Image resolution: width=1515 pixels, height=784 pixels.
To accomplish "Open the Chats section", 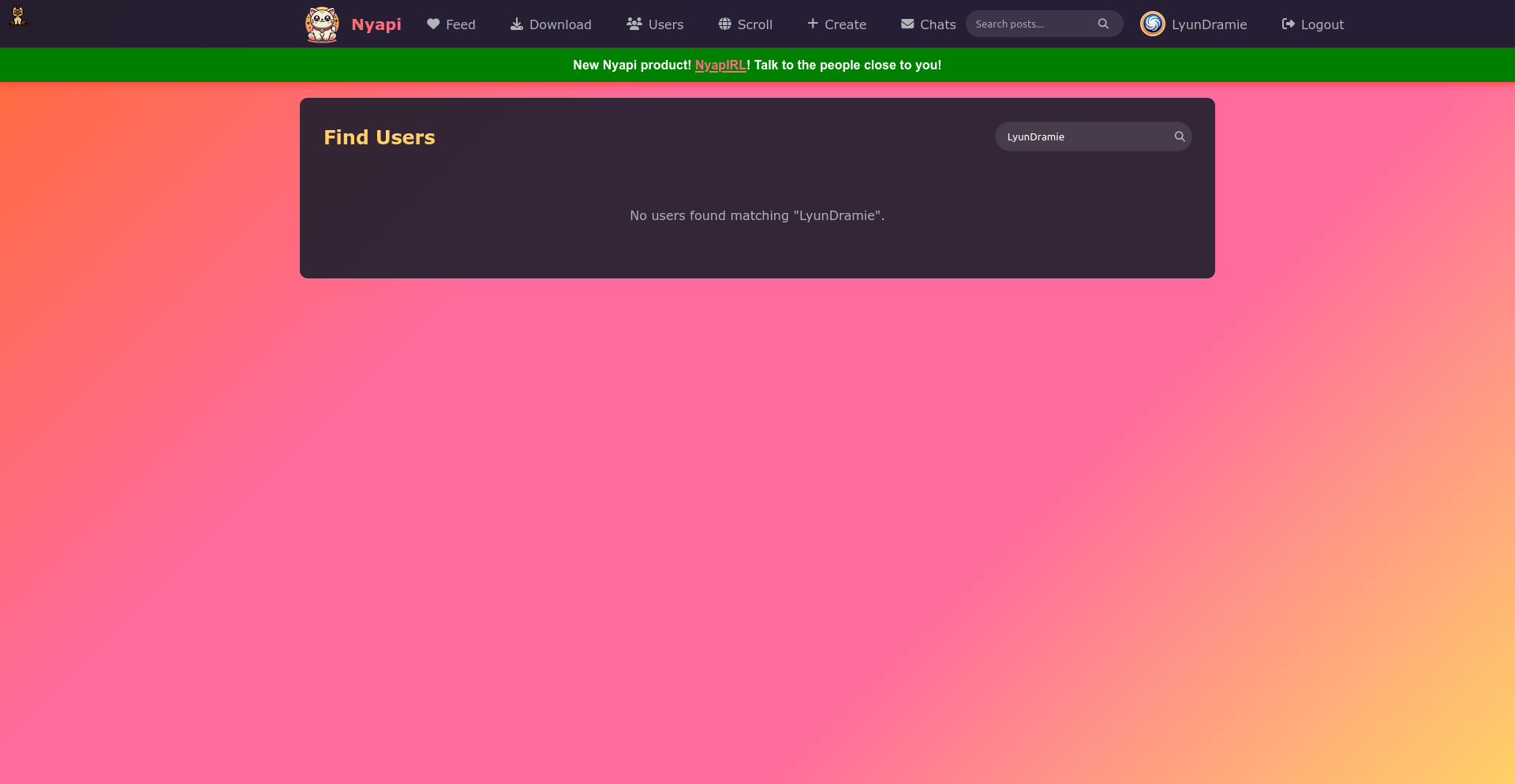I will (x=937, y=24).
